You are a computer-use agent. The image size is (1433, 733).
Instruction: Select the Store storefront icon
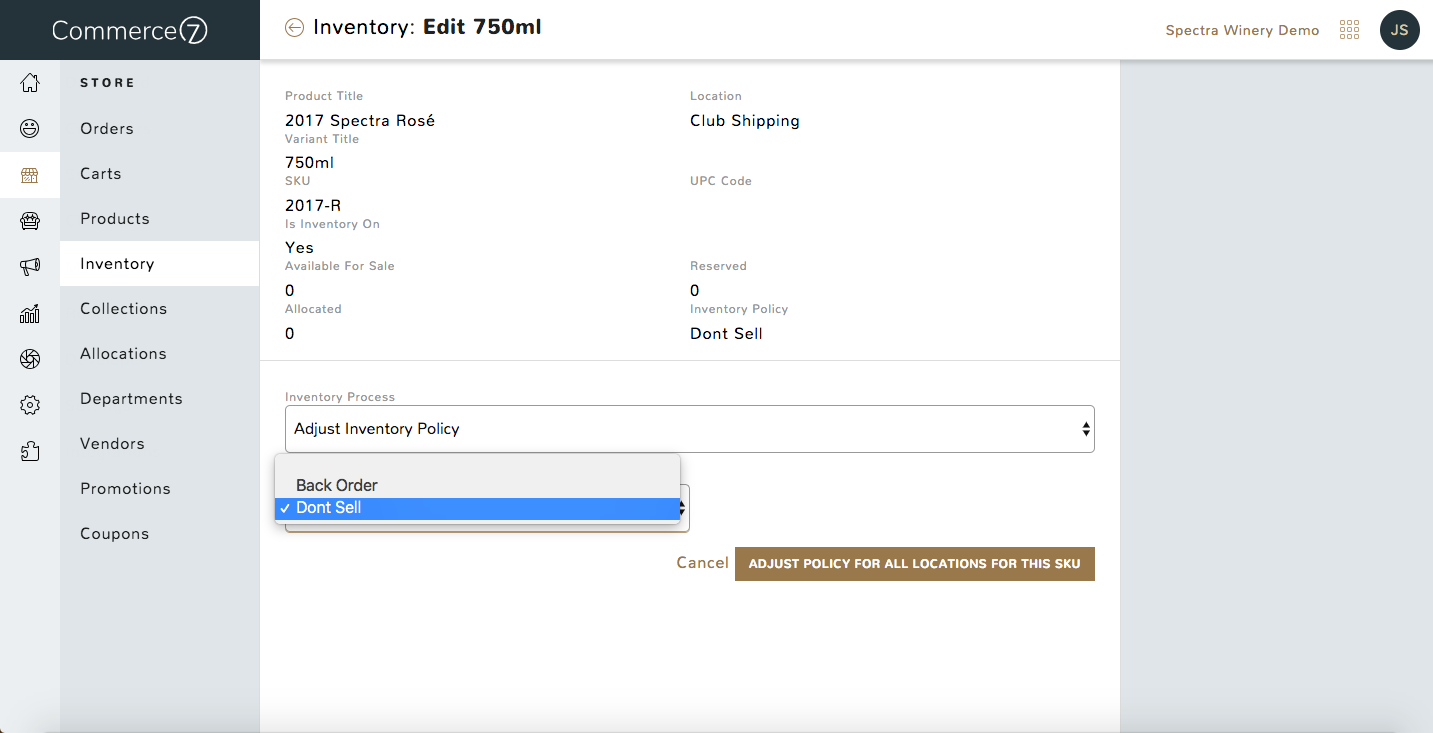(30, 176)
